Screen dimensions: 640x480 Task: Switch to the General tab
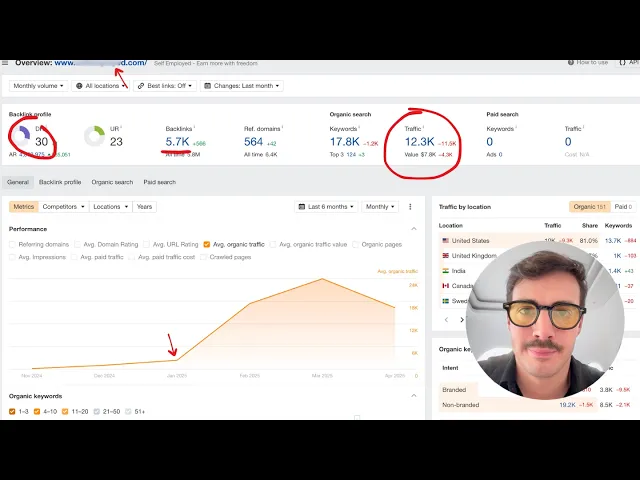[18, 182]
